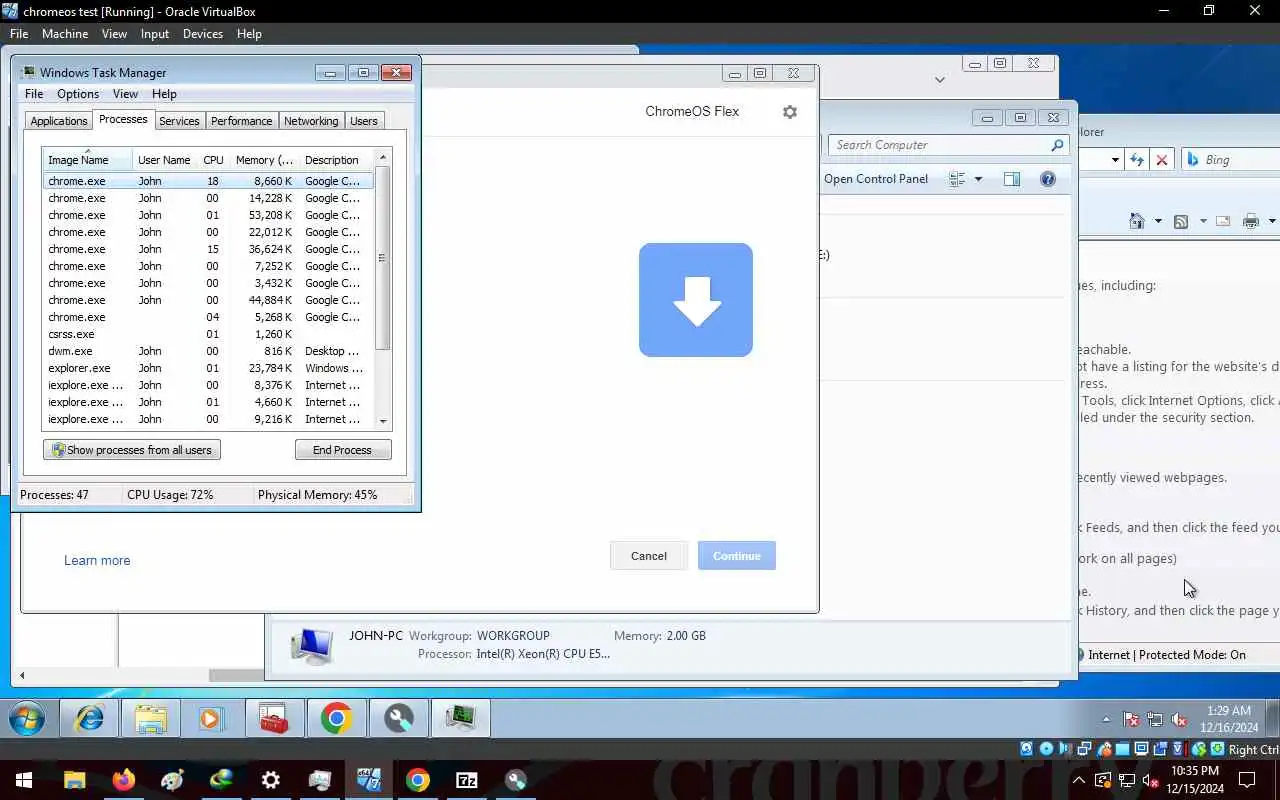Click the JOHN-PC computer icon in details pane

pyautogui.click(x=312, y=646)
